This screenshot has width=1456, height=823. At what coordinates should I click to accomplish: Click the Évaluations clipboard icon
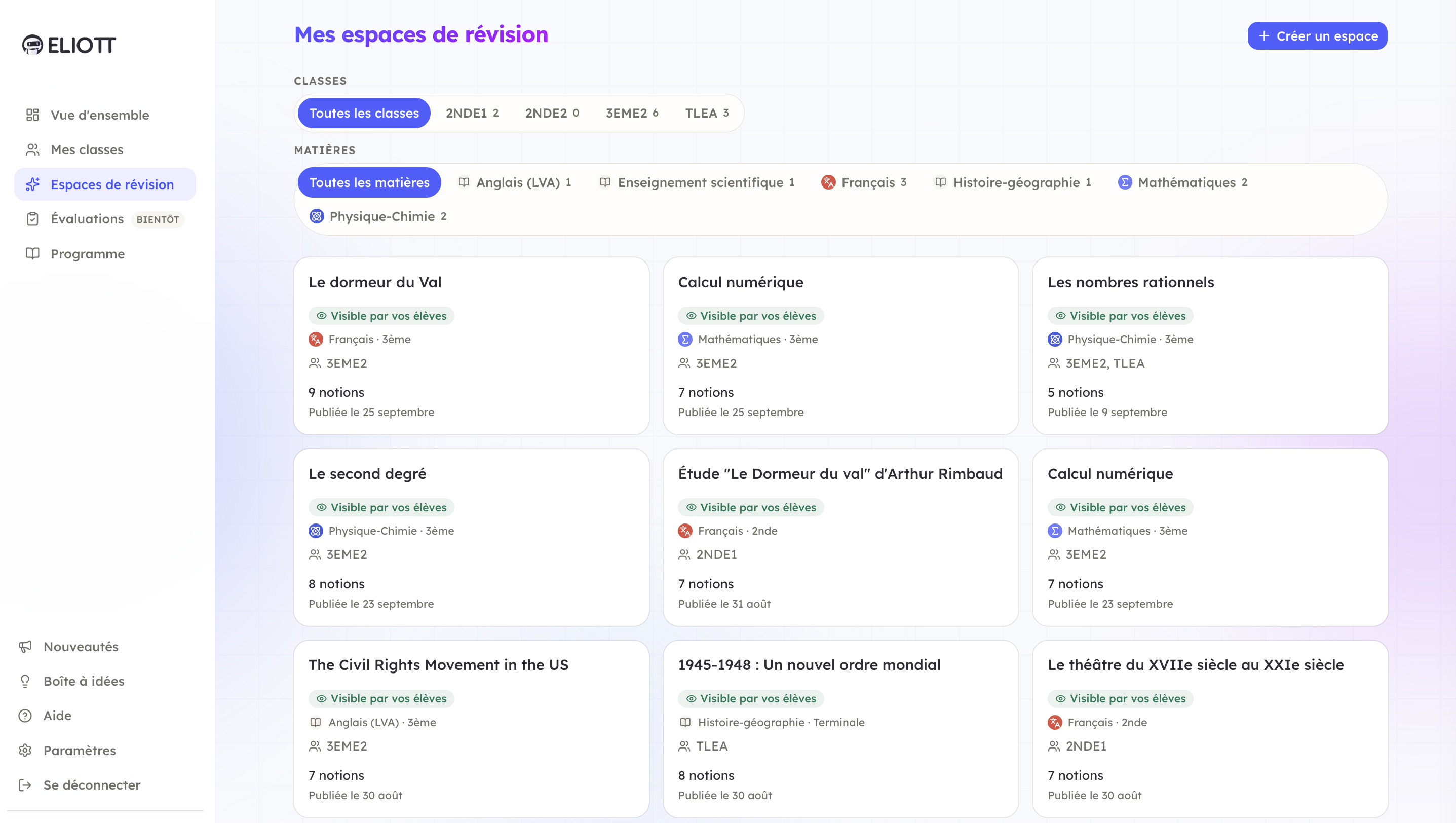pos(33,219)
